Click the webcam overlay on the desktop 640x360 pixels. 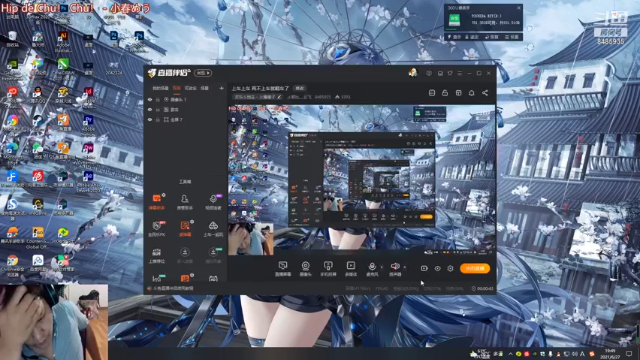coord(54,322)
